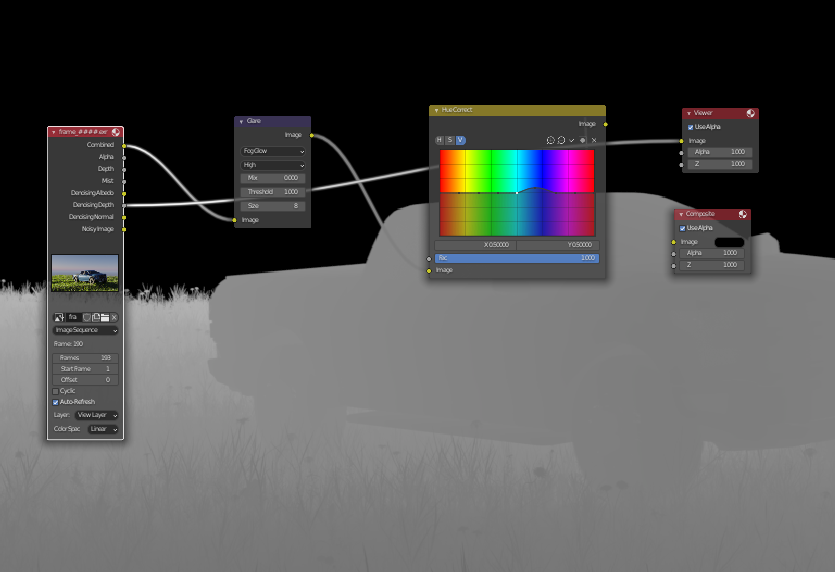Click the Denoising Albedo output socket

point(124,193)
